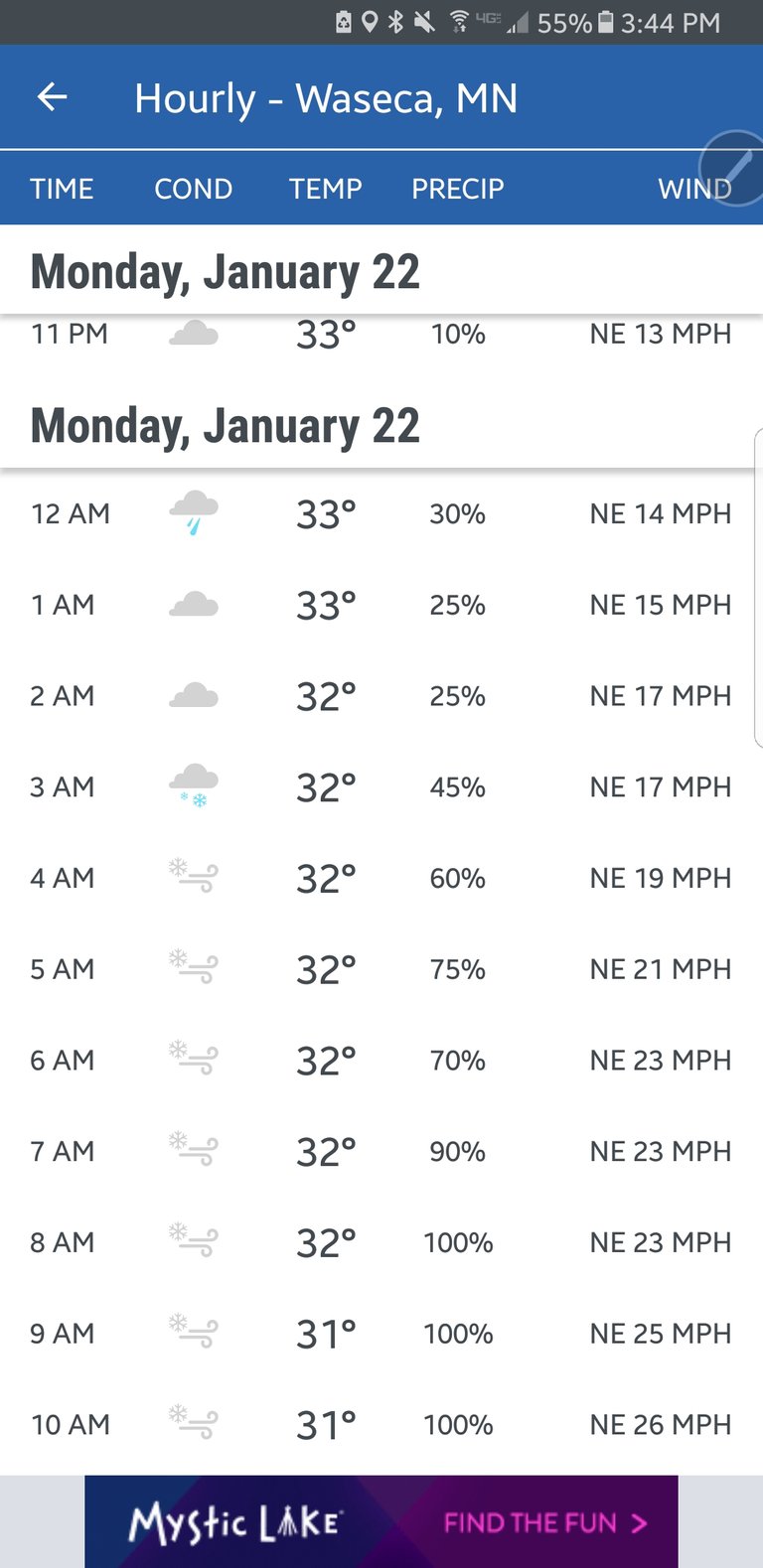
Task: Tap the blowing snow icon at 10 AM
Action: point(194,1423)
